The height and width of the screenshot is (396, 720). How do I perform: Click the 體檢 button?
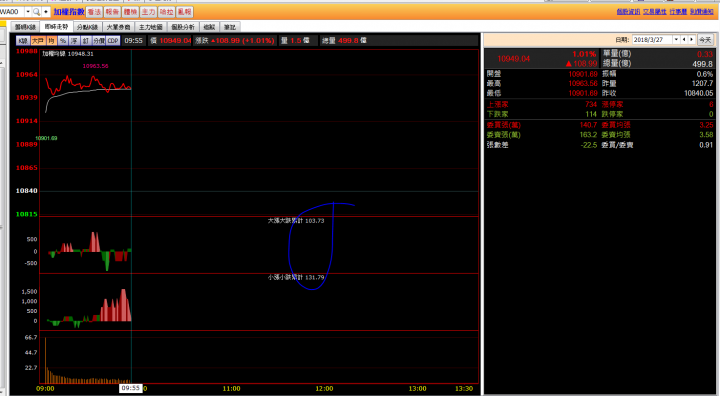130,12
